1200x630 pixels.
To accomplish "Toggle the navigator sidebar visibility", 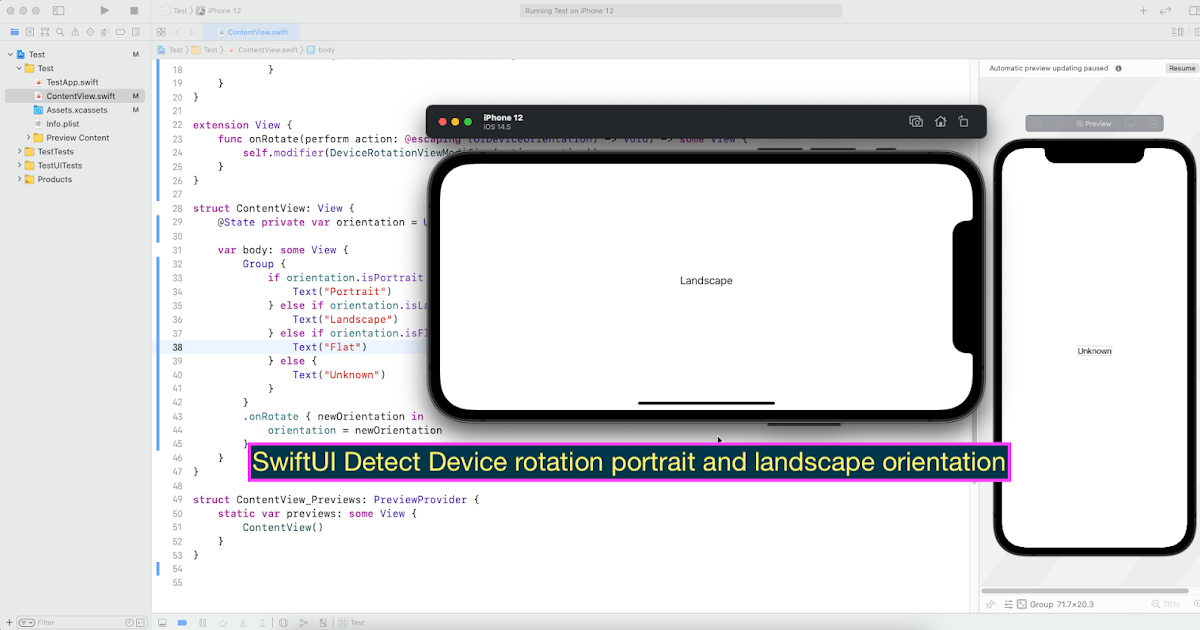I will [57, 10].
